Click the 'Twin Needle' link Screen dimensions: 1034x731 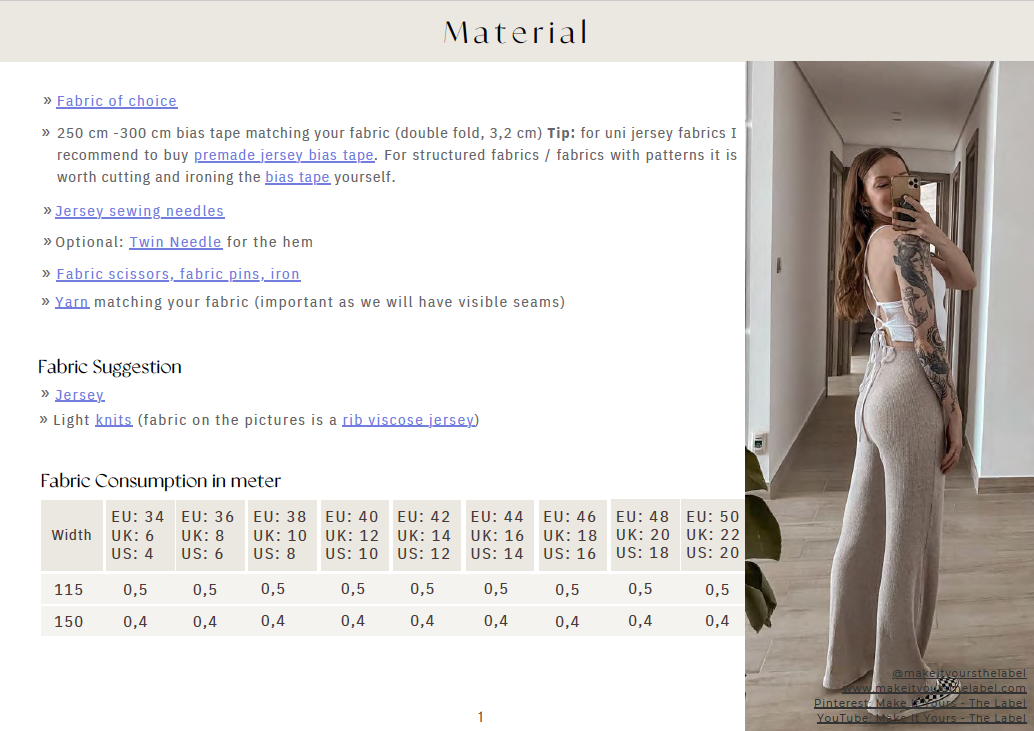click(x=175, y=242)
